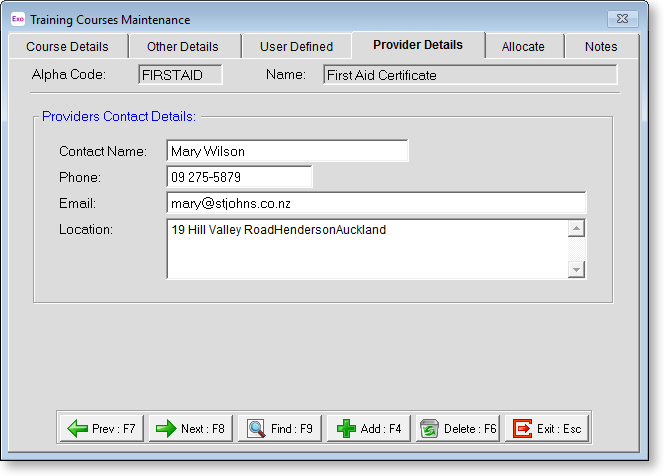Go to the Allocate tab
The image size is (664, 476).
[523, 47]
